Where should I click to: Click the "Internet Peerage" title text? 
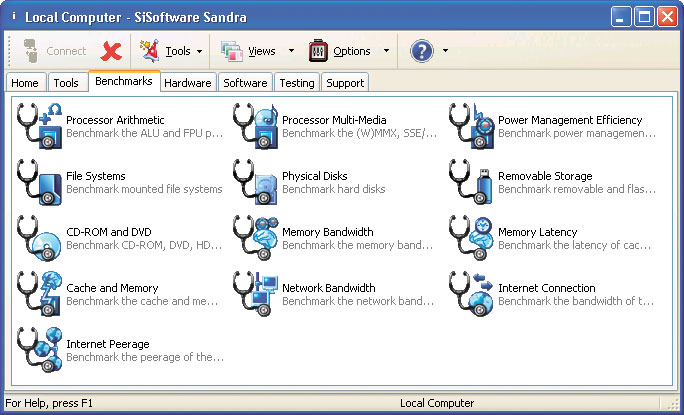(x=108, y=344)
